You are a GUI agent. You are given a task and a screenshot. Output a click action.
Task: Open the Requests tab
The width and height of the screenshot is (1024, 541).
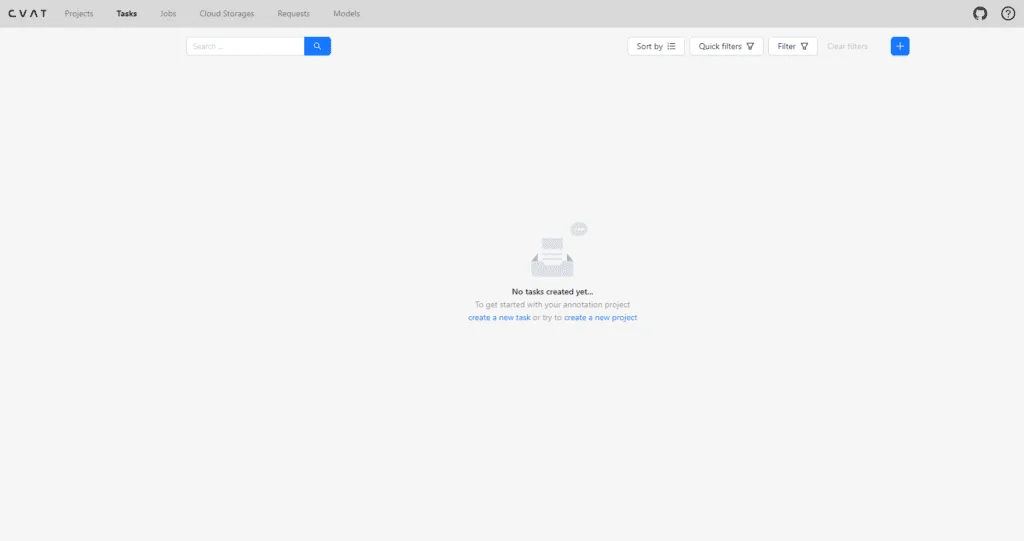tap(293, 14)
